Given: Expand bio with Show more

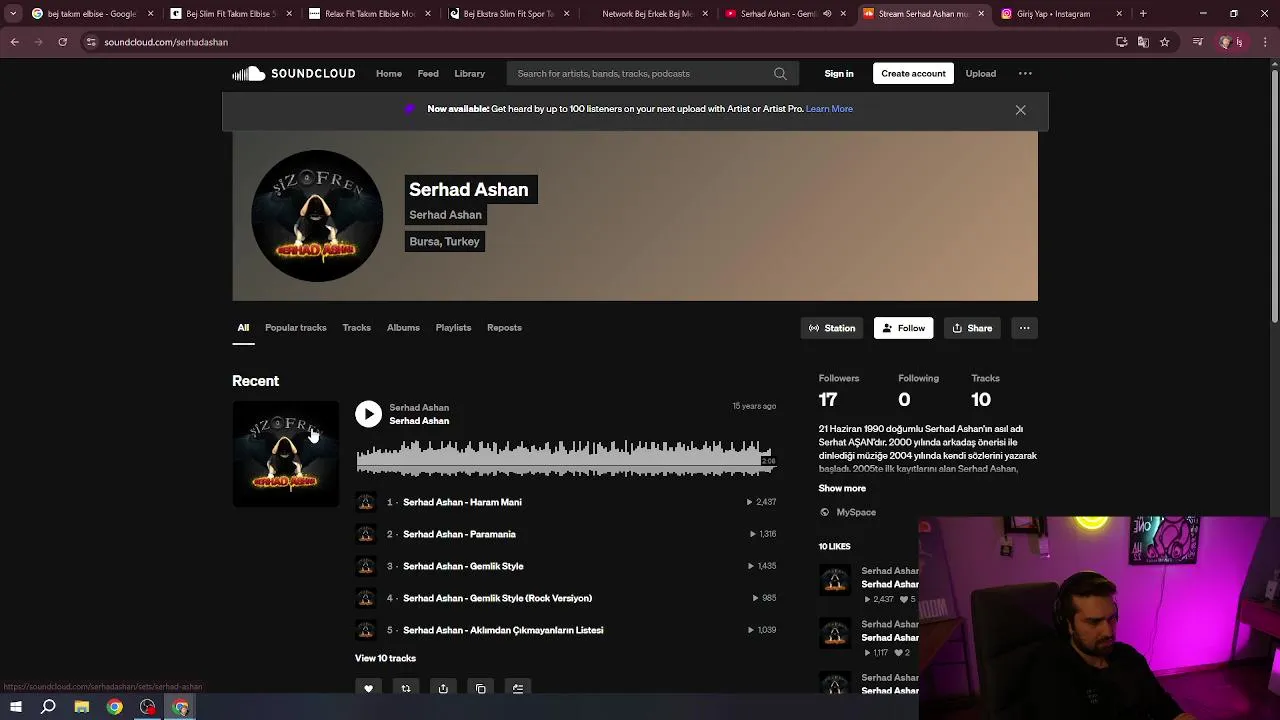Looking at the screenshot, I should tap(842, 488).
